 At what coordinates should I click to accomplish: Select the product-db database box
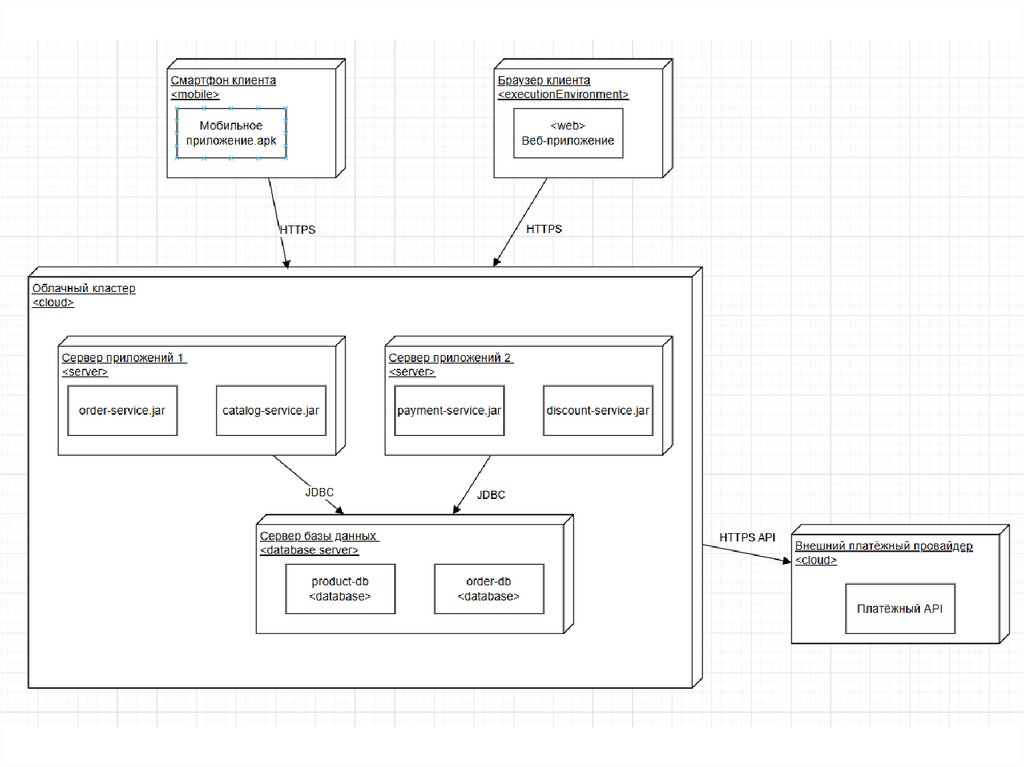tap(340, 589)
